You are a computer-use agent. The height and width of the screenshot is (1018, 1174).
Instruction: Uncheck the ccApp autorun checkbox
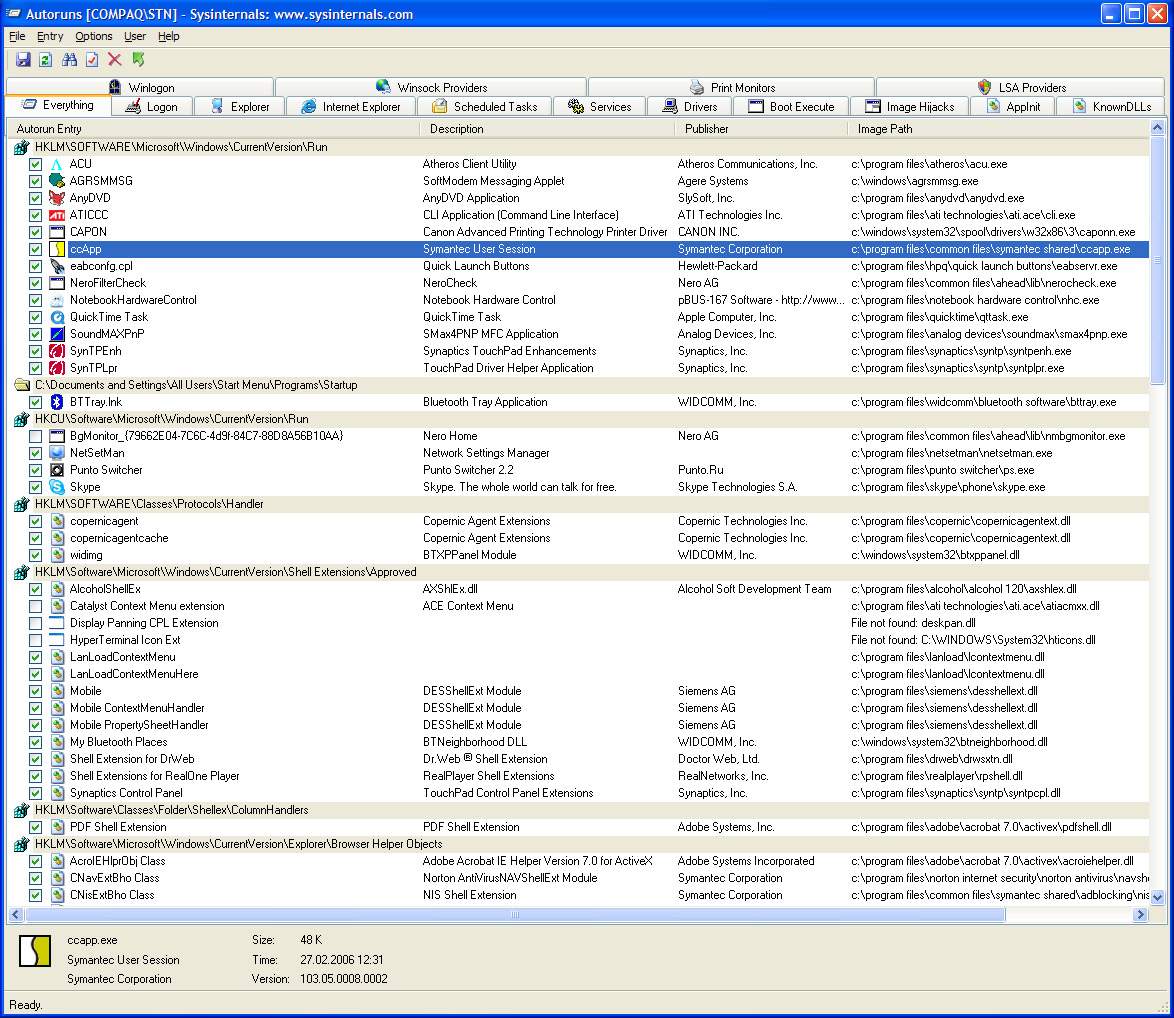(x=35, y=249)
